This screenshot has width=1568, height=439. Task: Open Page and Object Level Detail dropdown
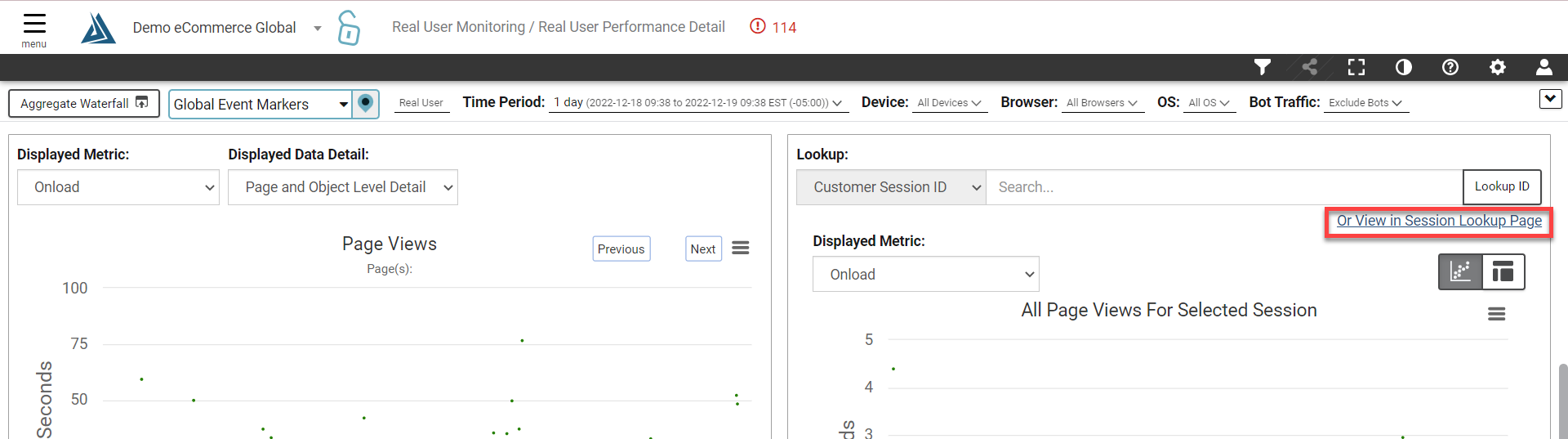click(343, 187)
